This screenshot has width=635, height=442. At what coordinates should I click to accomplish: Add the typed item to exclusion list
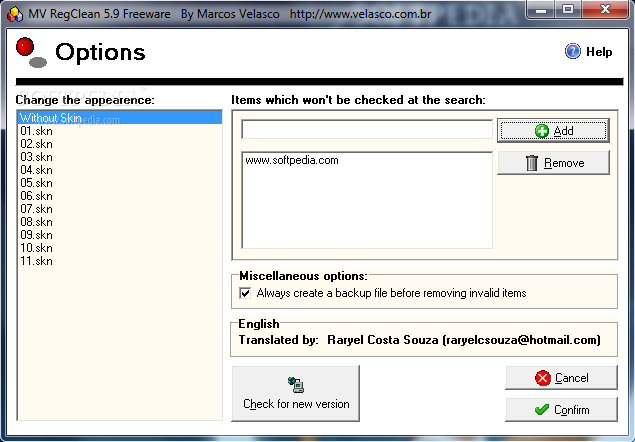(x=553, y=131)
